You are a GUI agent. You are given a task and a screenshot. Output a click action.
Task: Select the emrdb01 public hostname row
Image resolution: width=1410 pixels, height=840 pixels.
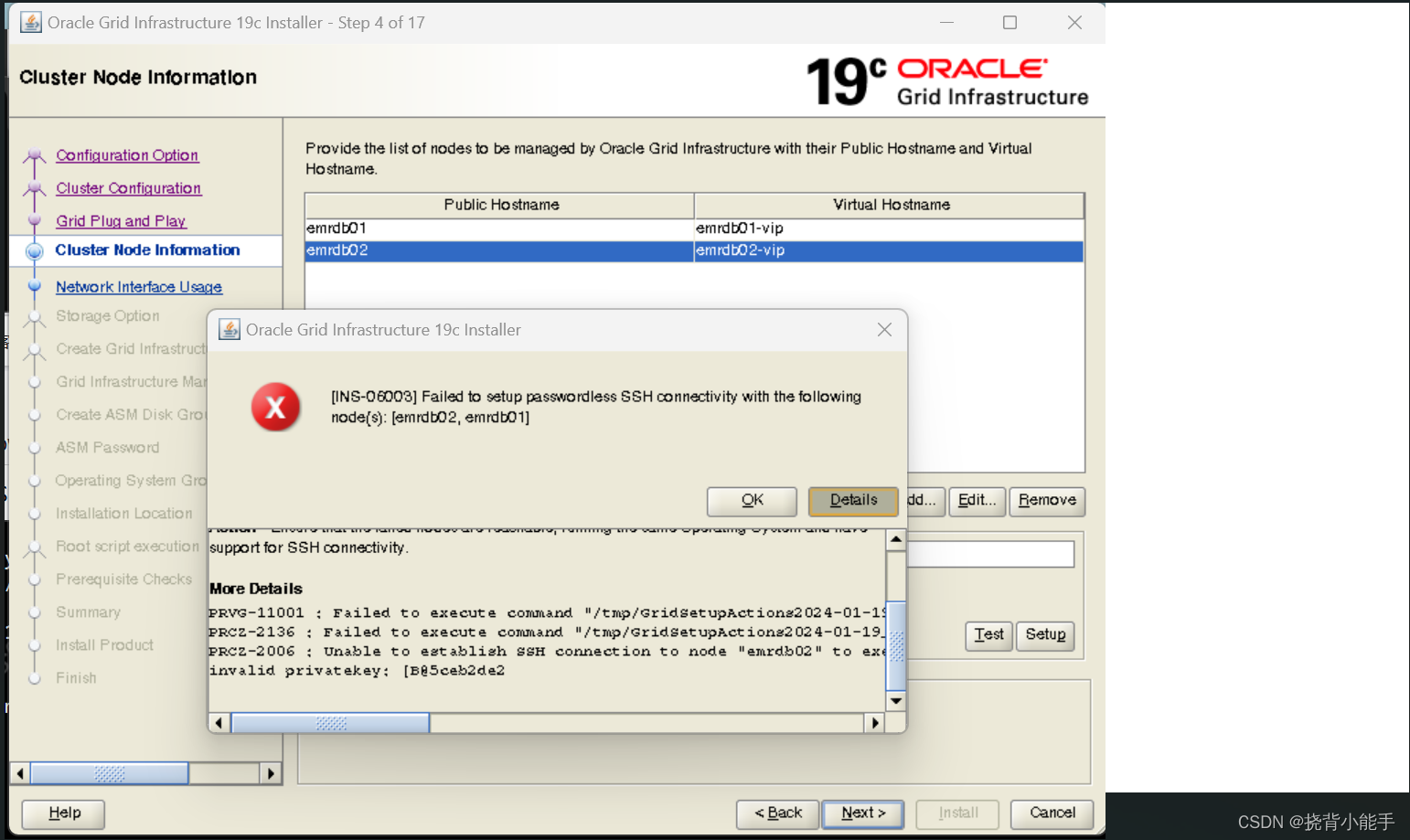(x=499, y=229)
